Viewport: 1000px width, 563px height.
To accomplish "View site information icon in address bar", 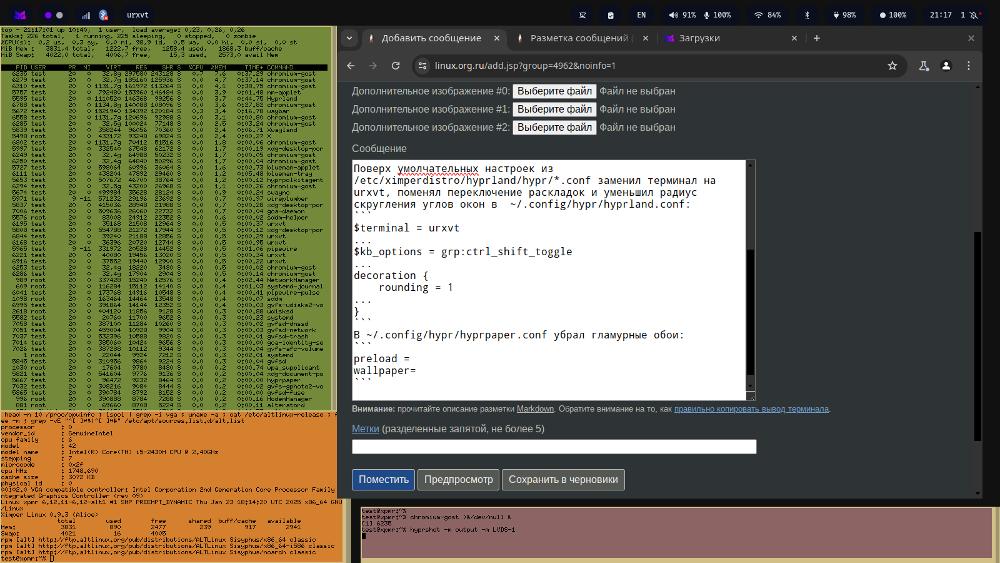I will click(422, 66).
